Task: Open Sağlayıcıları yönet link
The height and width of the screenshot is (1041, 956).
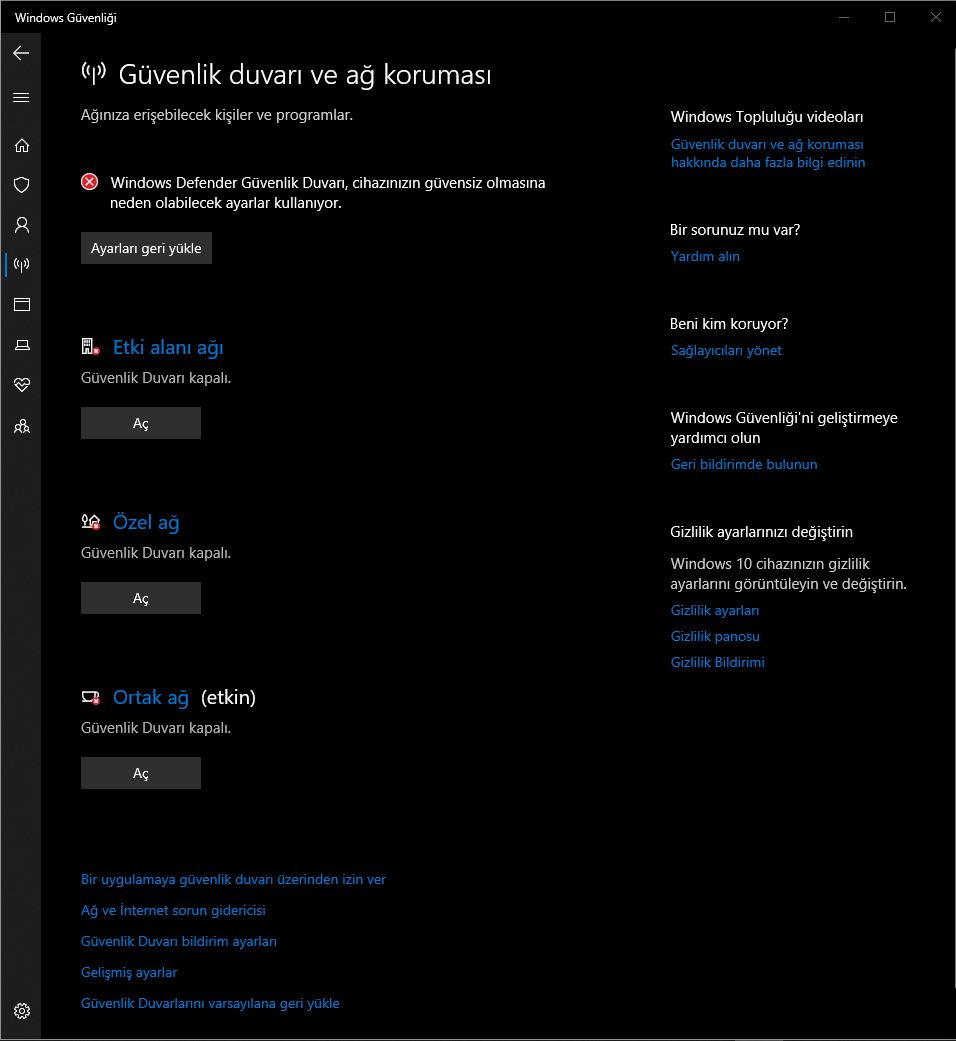Action: pos(726,351)
